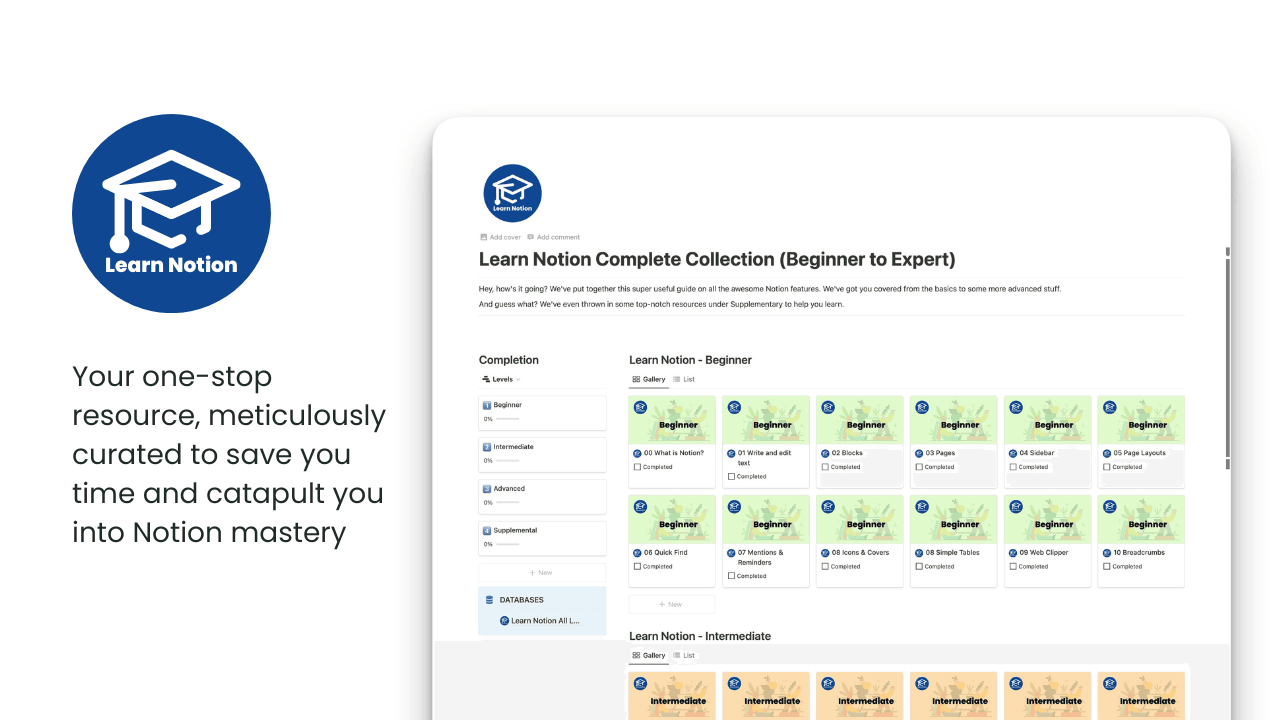Viewport: 1280px width, 720px height.
Task: Click the Learn Notion - Intermediate heading
Action: [700, 636]
